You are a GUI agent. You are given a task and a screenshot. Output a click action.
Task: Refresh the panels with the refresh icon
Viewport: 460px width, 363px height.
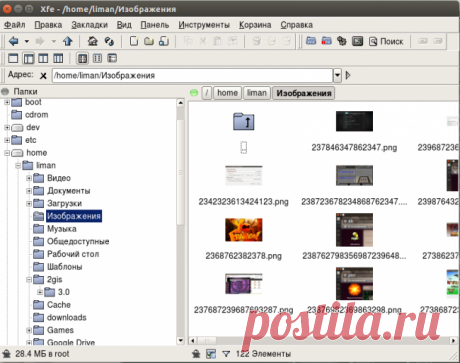coord(109,41)
